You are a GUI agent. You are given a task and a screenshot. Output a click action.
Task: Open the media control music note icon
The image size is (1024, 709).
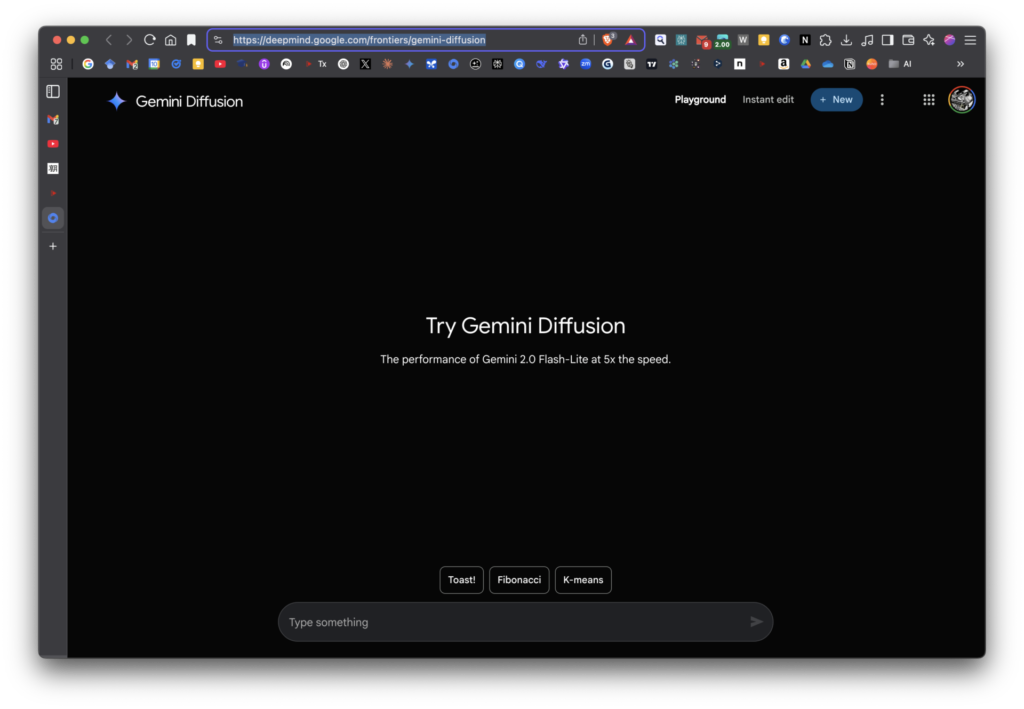867,40
